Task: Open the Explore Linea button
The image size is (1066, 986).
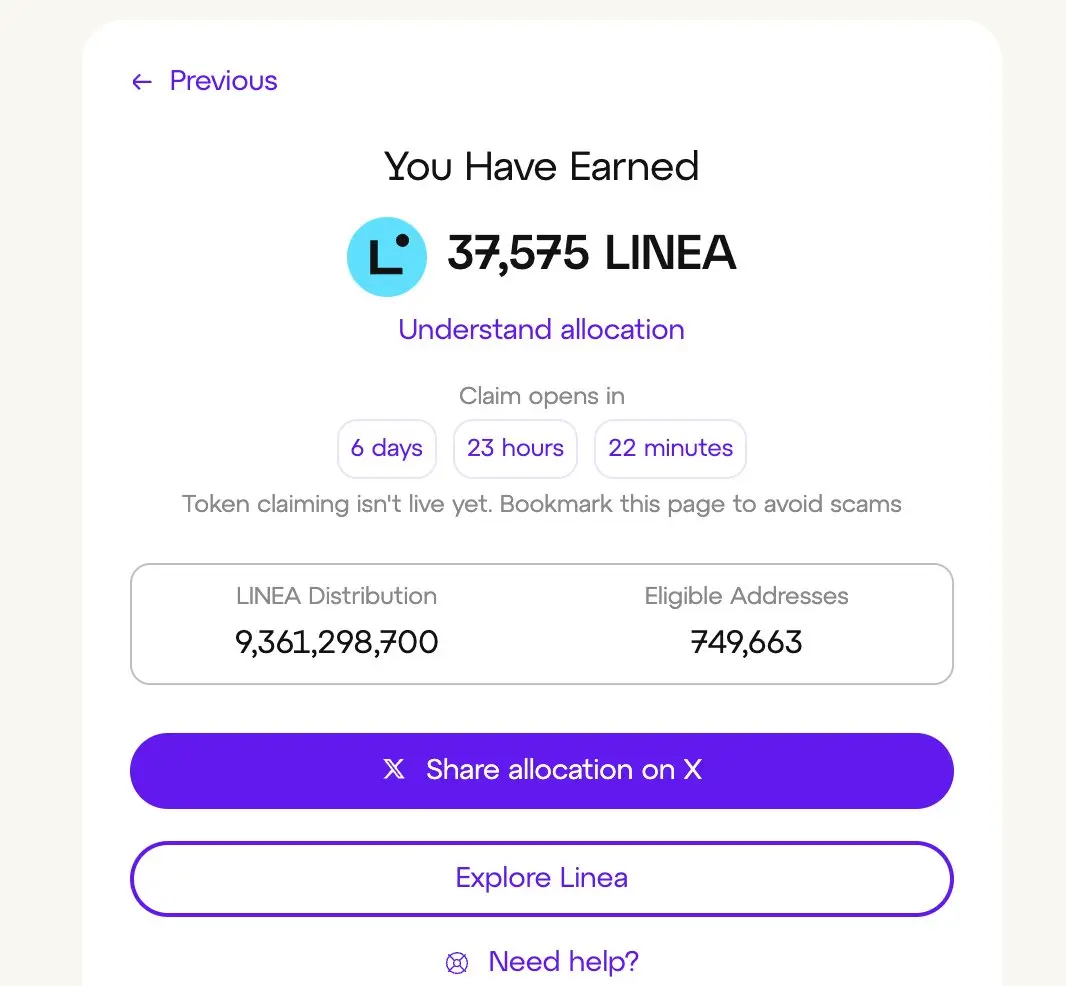Action: 542,878
